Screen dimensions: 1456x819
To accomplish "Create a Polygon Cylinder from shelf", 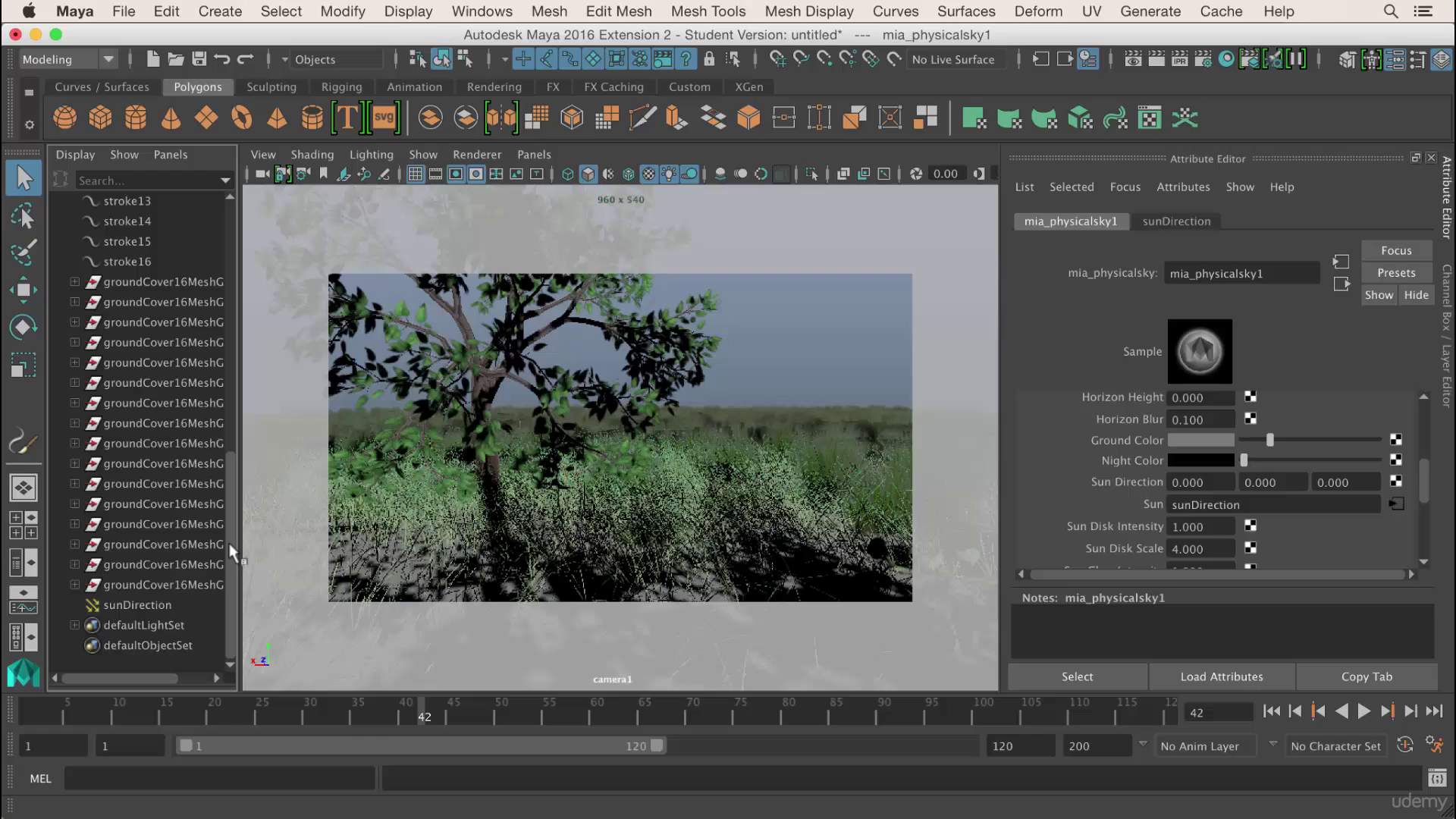I will coord(136,118).
